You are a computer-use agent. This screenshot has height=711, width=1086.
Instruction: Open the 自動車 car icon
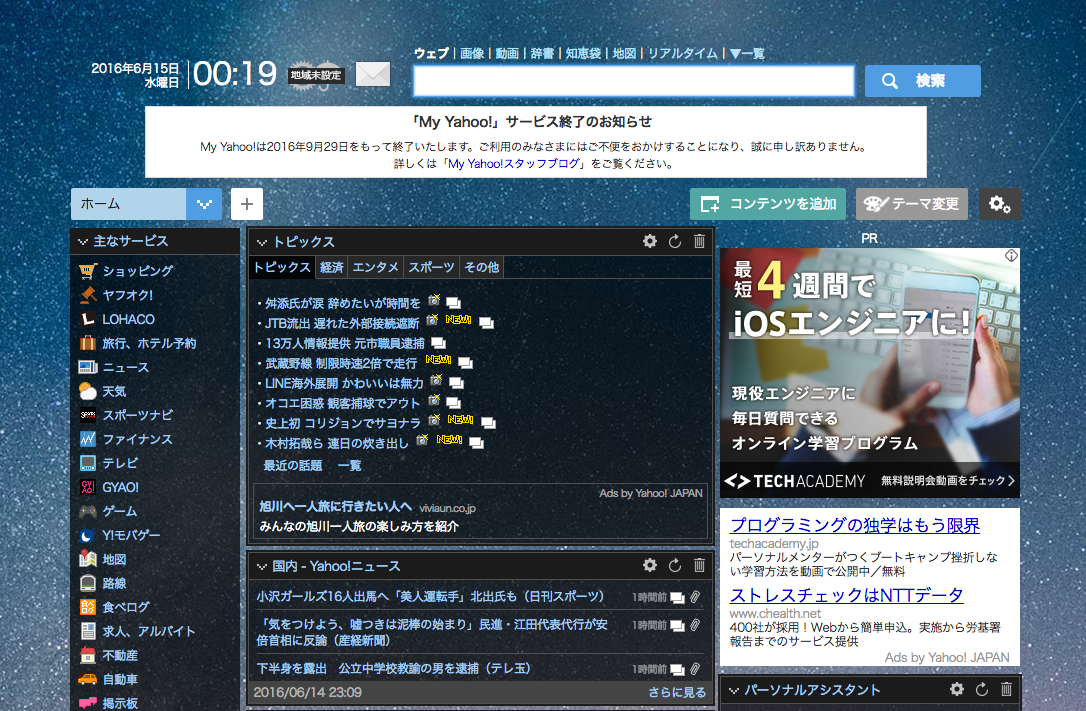tap(87, 679)
